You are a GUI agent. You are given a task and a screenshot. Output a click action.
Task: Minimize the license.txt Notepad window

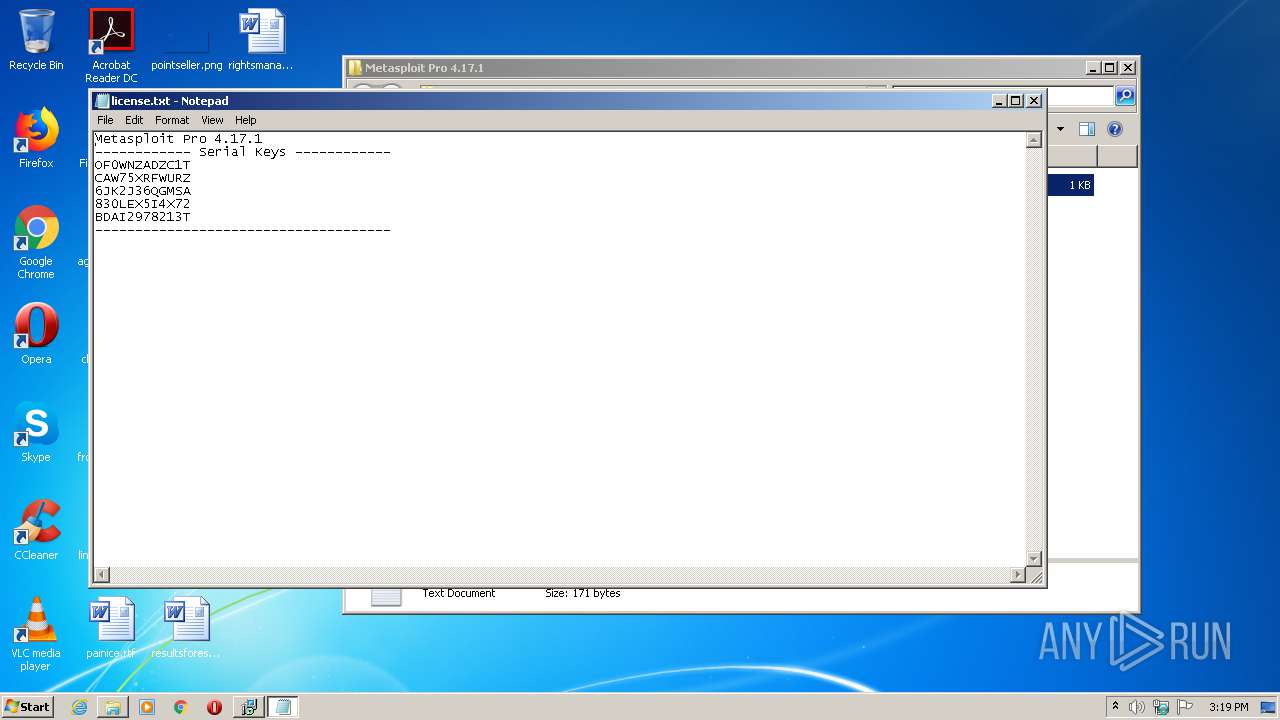[x=999, y=101]
